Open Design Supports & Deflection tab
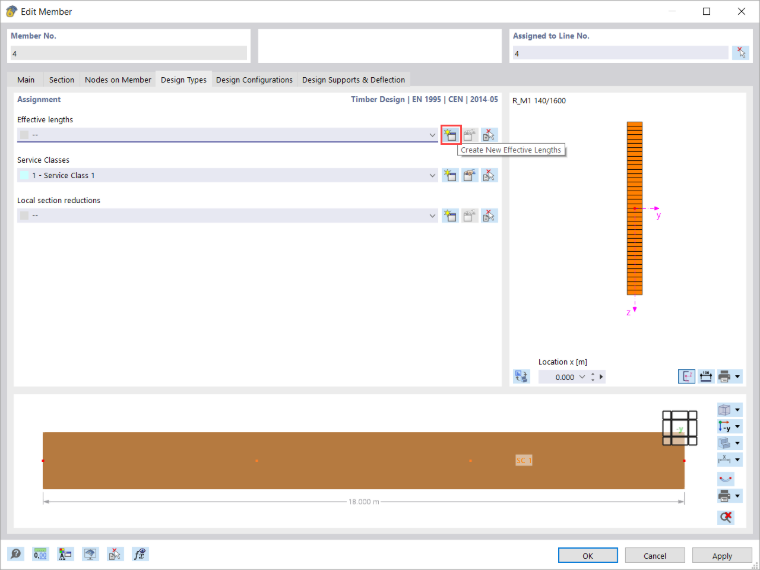 [x=353, y=79]
